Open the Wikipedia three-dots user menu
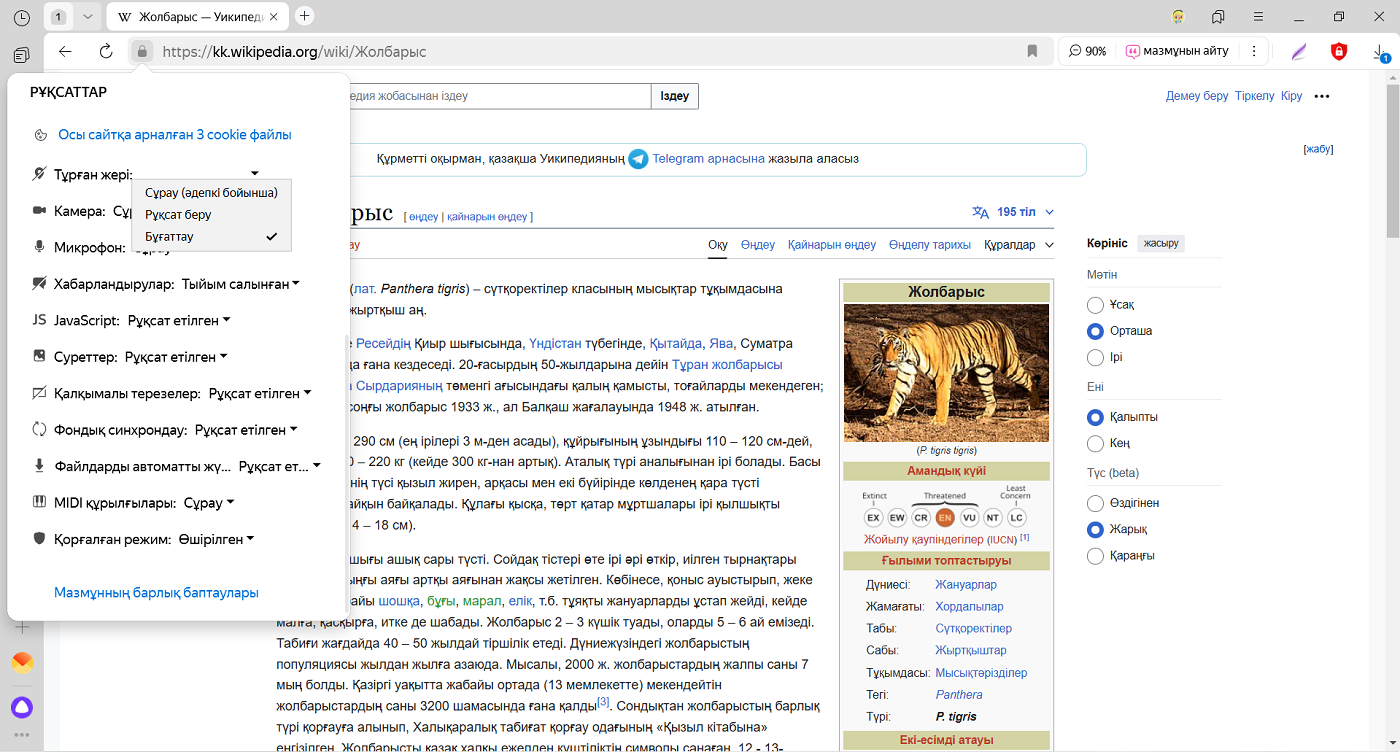The image size is (1400, 752). coord(1322,96)
